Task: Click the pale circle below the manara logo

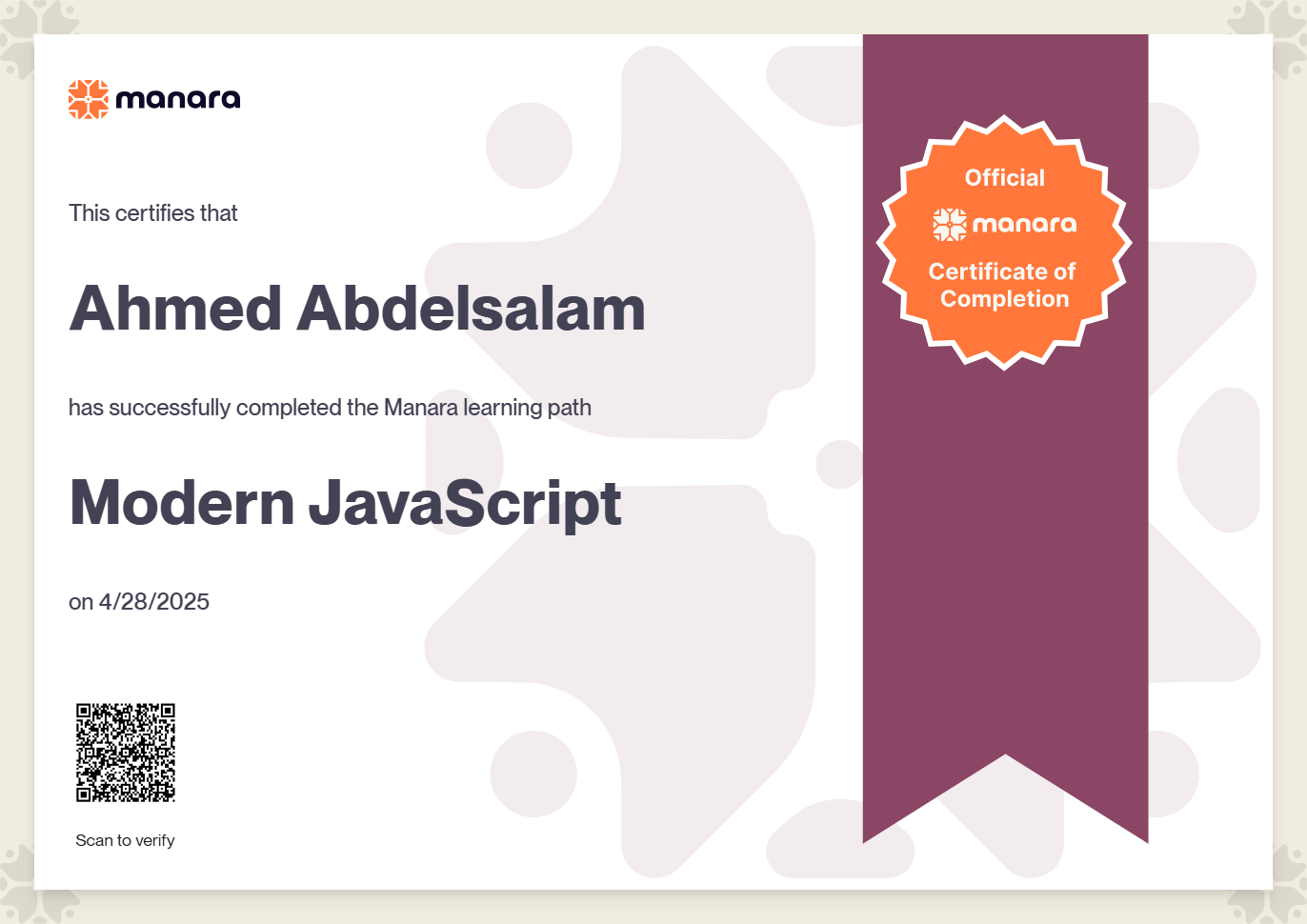Action: click(529, 147)
